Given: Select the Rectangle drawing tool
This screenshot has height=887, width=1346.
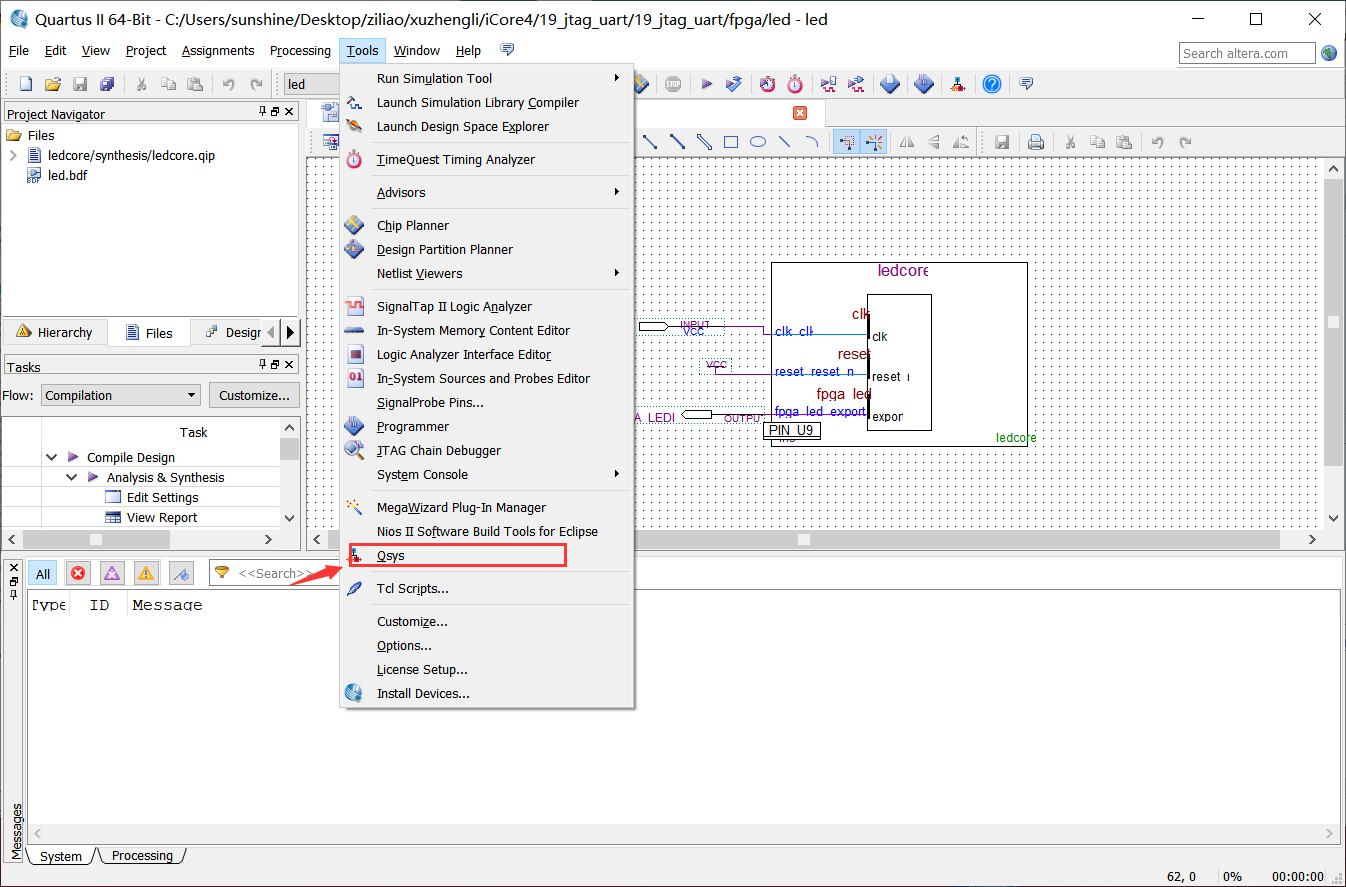Looking at the screenshot, I should pos(731,142).
